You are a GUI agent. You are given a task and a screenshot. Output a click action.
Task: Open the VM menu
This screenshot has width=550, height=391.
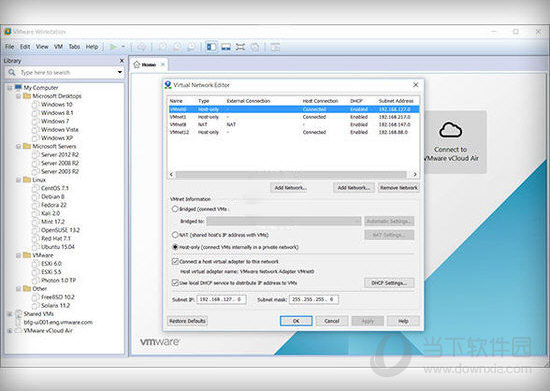click(x=58, y=47)
